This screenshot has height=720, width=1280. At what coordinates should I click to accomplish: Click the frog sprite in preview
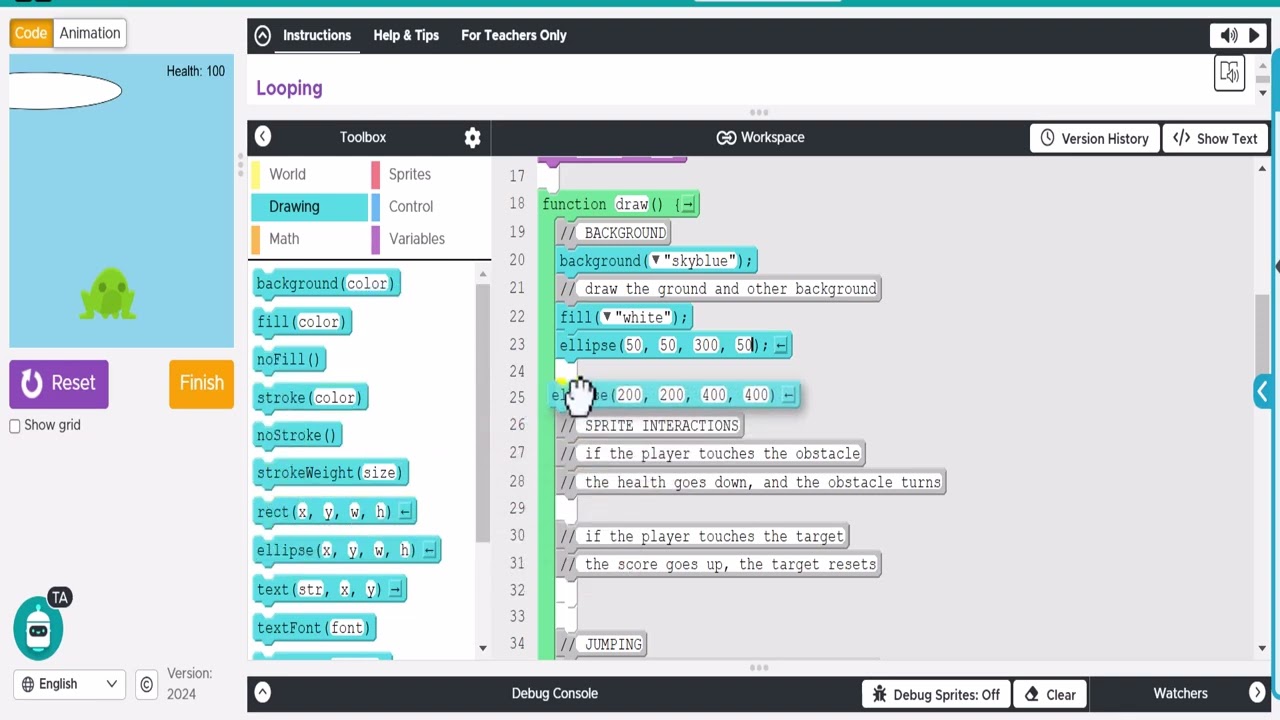tap(107, 294)
